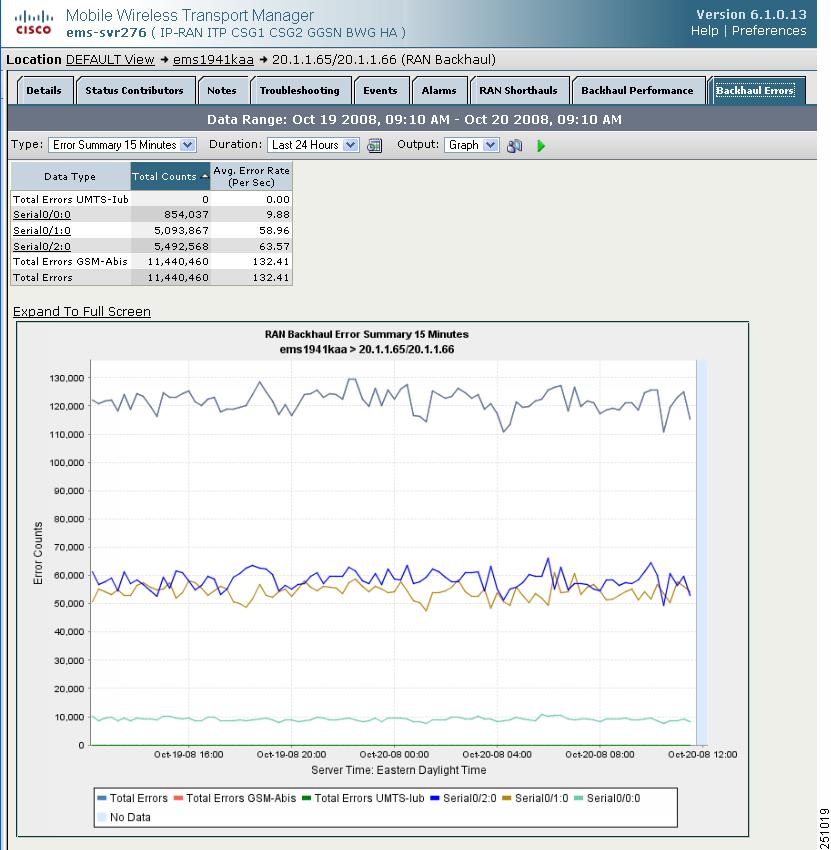Switch to the Details tab

coord(44,91)
